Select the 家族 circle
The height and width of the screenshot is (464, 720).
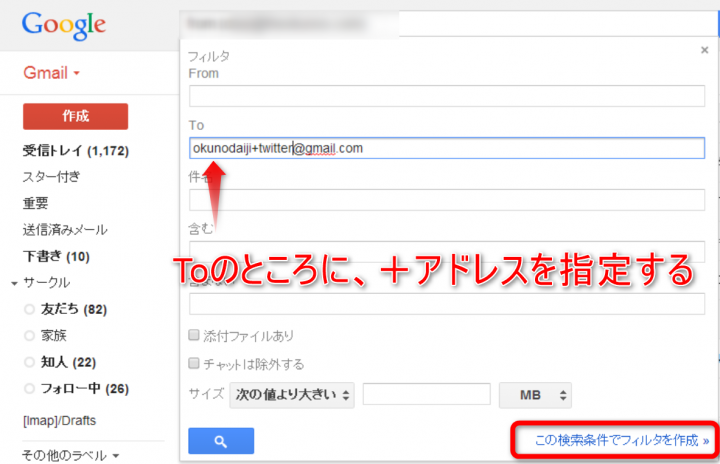pyautogui.click(x=54, y=335)
